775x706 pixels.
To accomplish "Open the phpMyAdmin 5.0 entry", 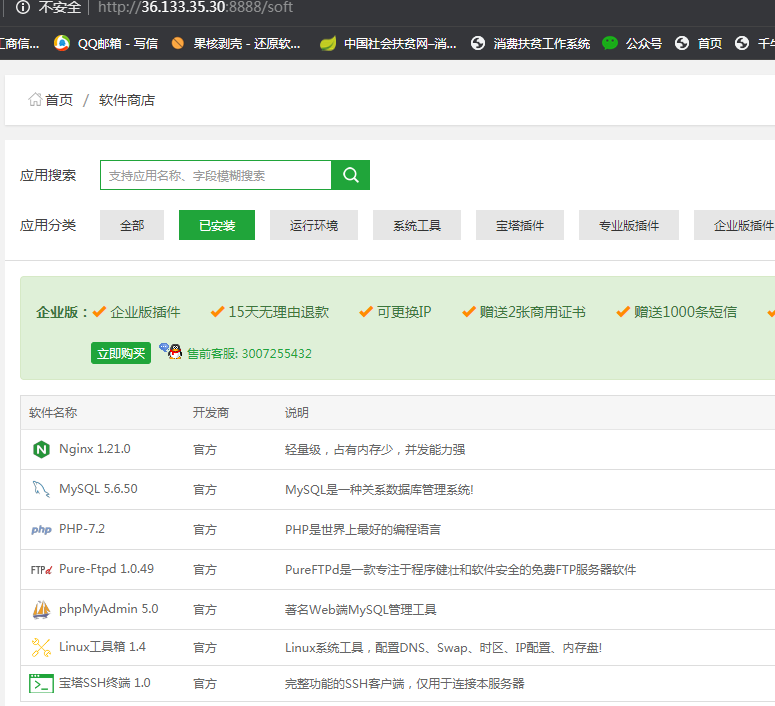I will coord(108,609).
